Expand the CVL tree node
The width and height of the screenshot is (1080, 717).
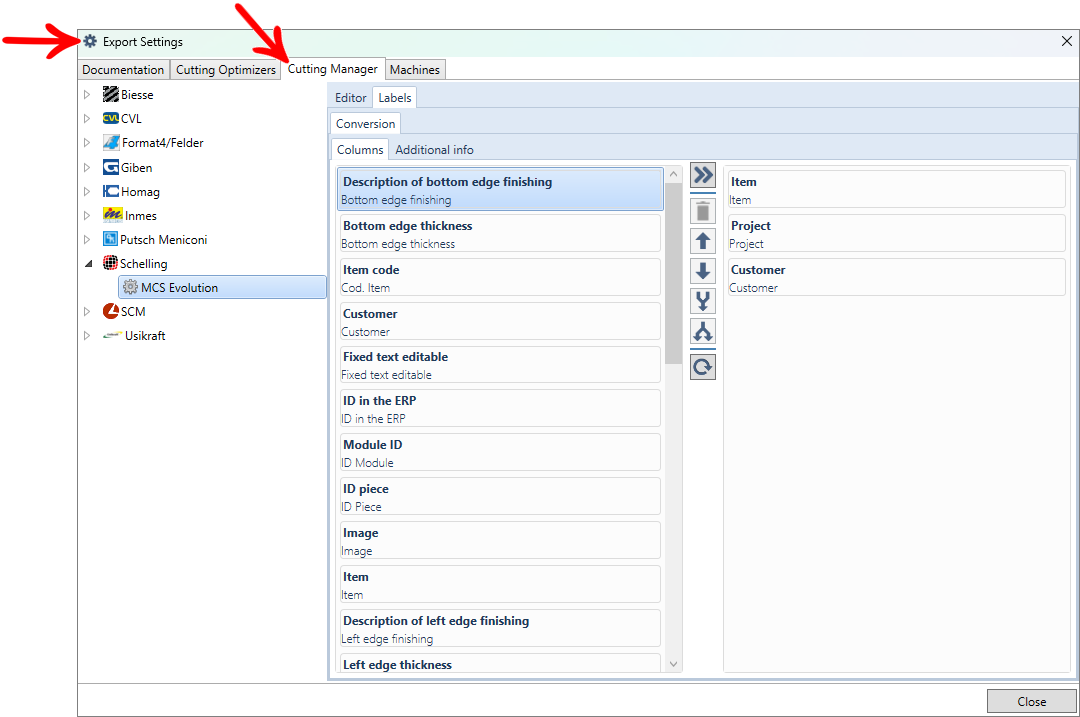point(87,118)
